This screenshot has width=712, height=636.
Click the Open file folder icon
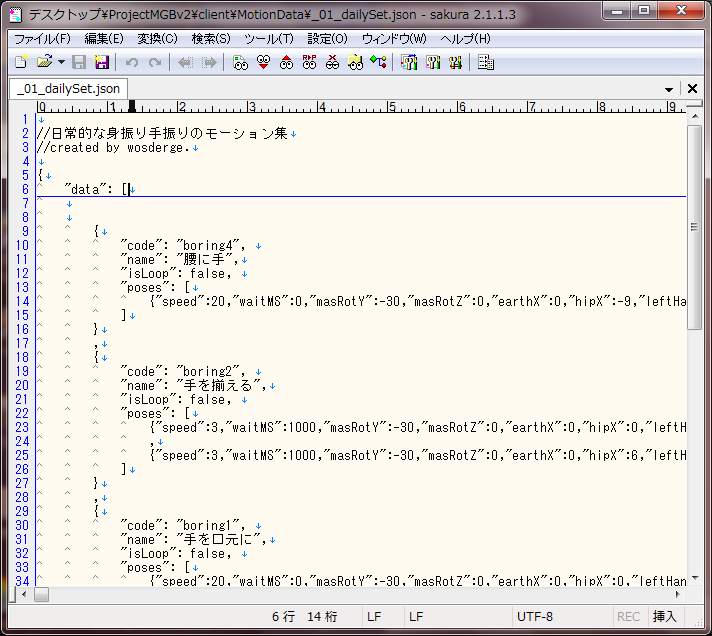pyautogui.click(x=44, y=63)
